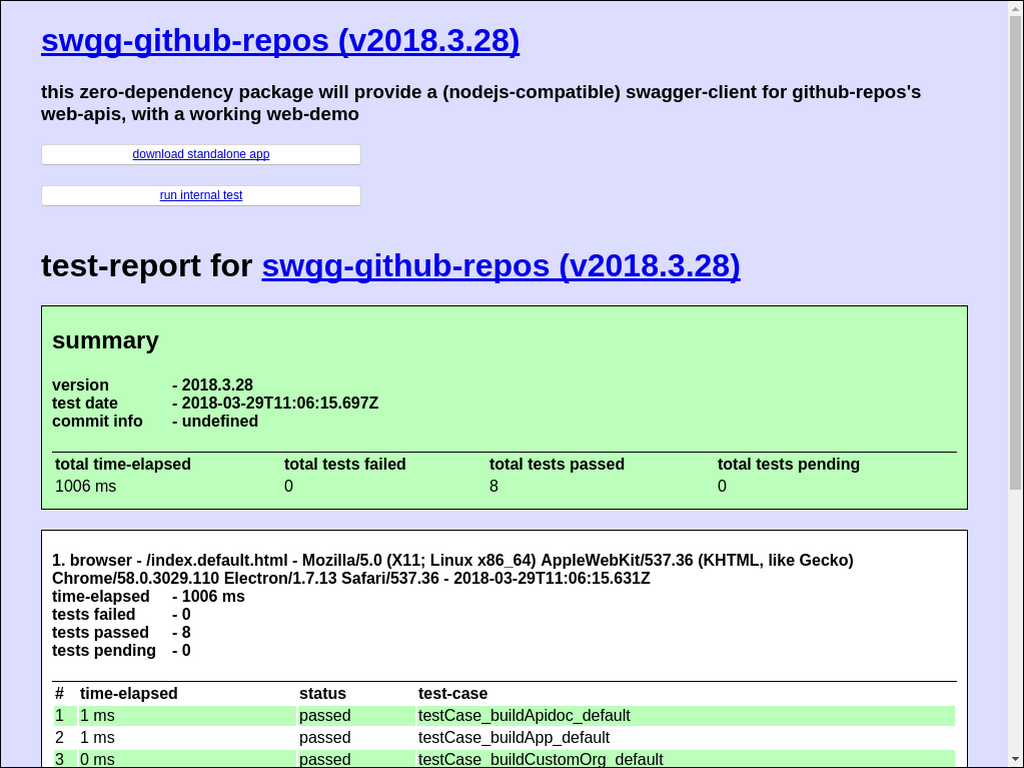Screen dimensions: 1024x768
Task: Click testCase_buildCustomOrg_default row
Action: tap(504, 760)
